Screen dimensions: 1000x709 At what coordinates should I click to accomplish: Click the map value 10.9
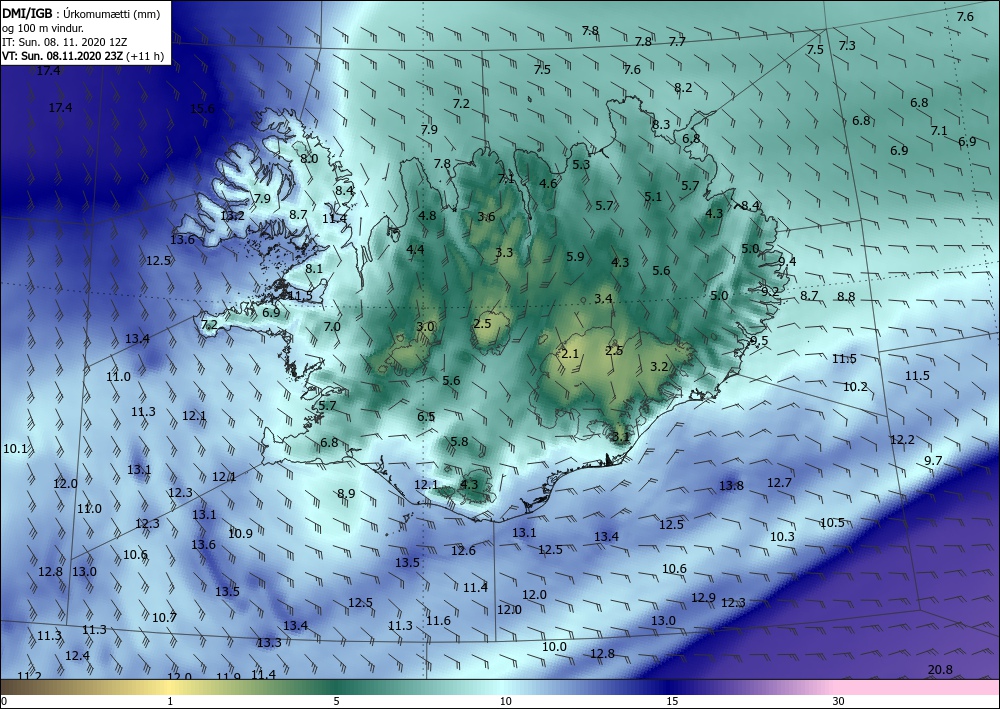coord(240,534)
